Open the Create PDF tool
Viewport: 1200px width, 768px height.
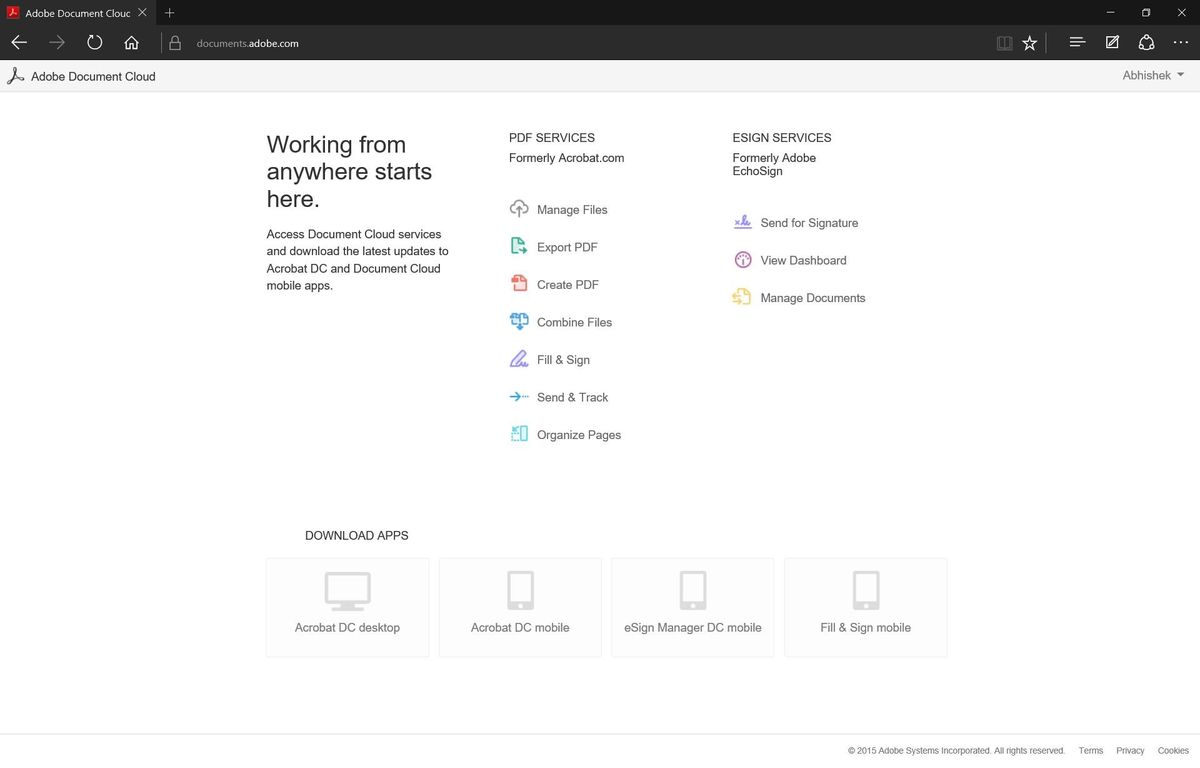pyautogui.click(x=567, y=284)
